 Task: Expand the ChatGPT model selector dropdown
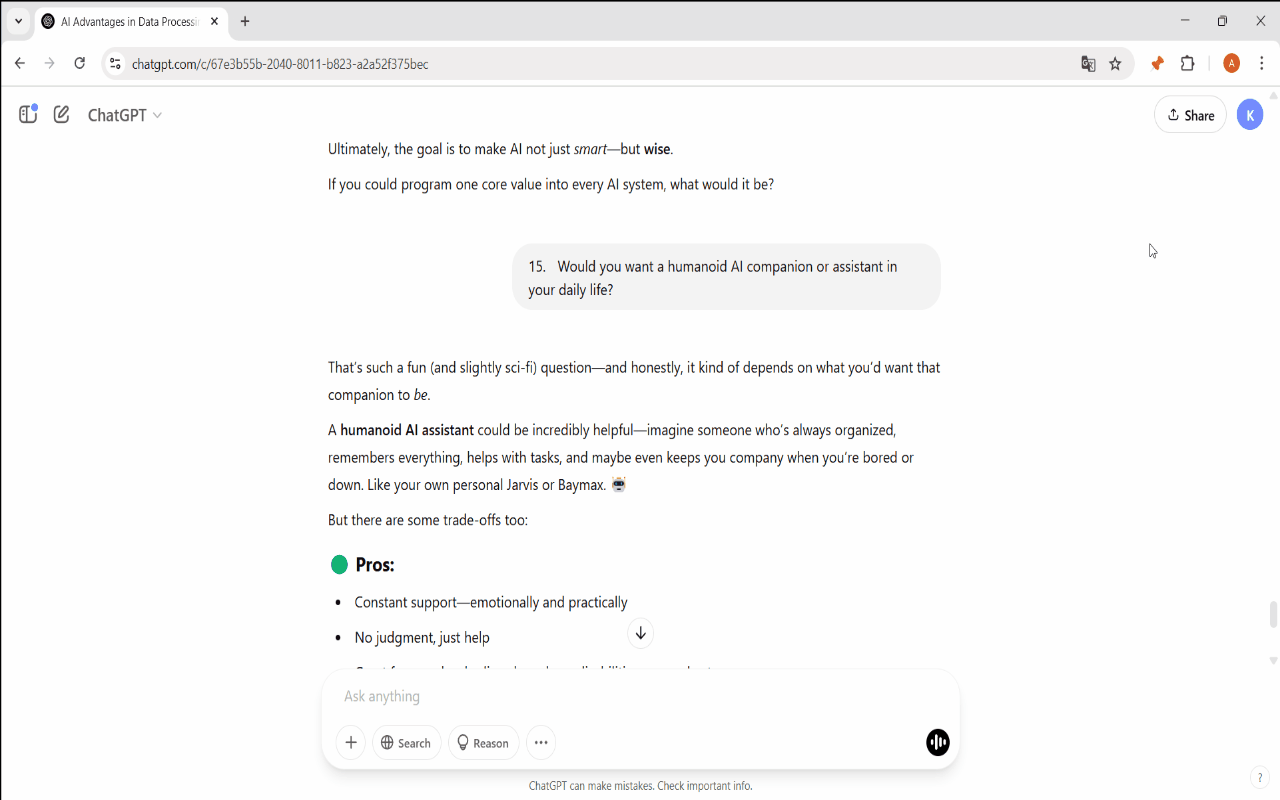(125, 115)
